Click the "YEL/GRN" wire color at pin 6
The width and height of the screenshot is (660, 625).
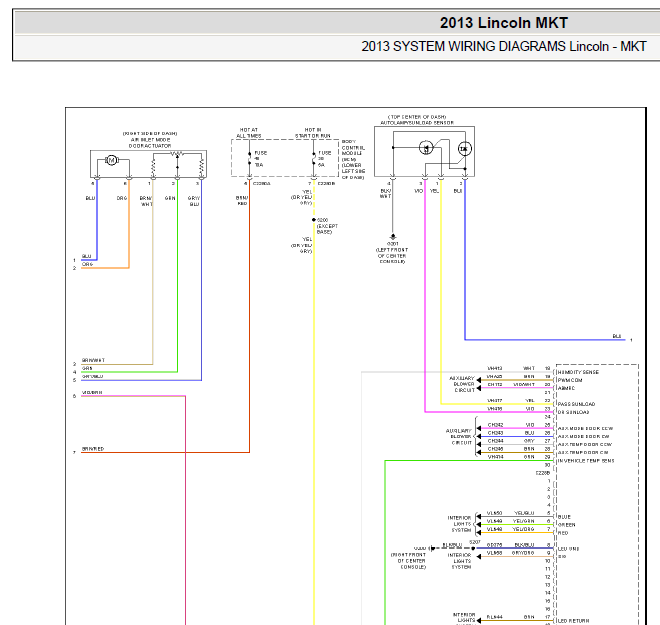coord(524,521)
